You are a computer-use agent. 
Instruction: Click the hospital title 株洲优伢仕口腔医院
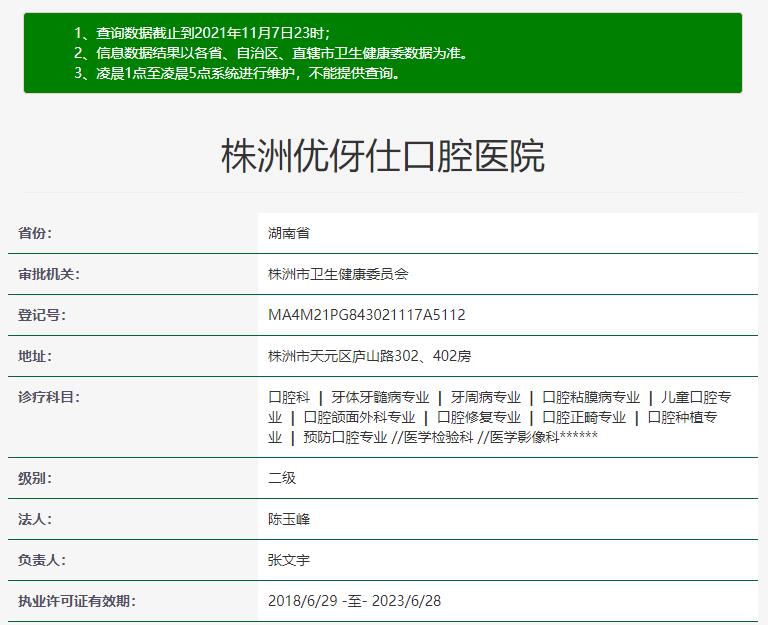tap(383, 156)
